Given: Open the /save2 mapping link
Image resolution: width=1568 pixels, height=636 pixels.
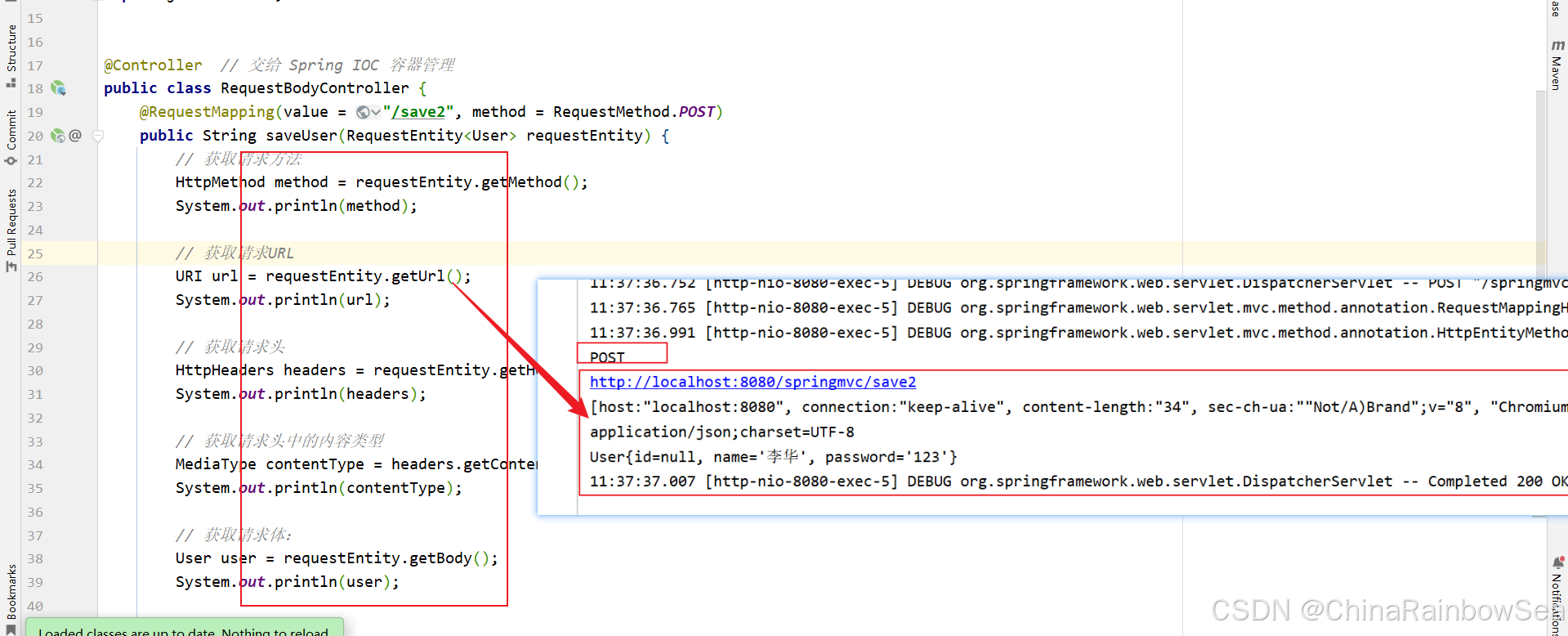Looking at the screenshot, I should pos(418,112).
